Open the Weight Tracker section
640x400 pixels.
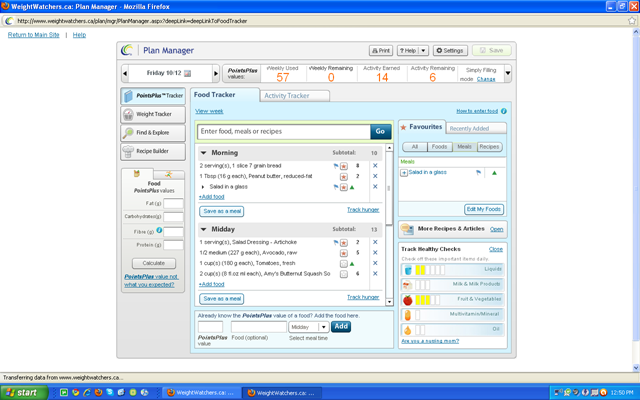click(153, 114)
